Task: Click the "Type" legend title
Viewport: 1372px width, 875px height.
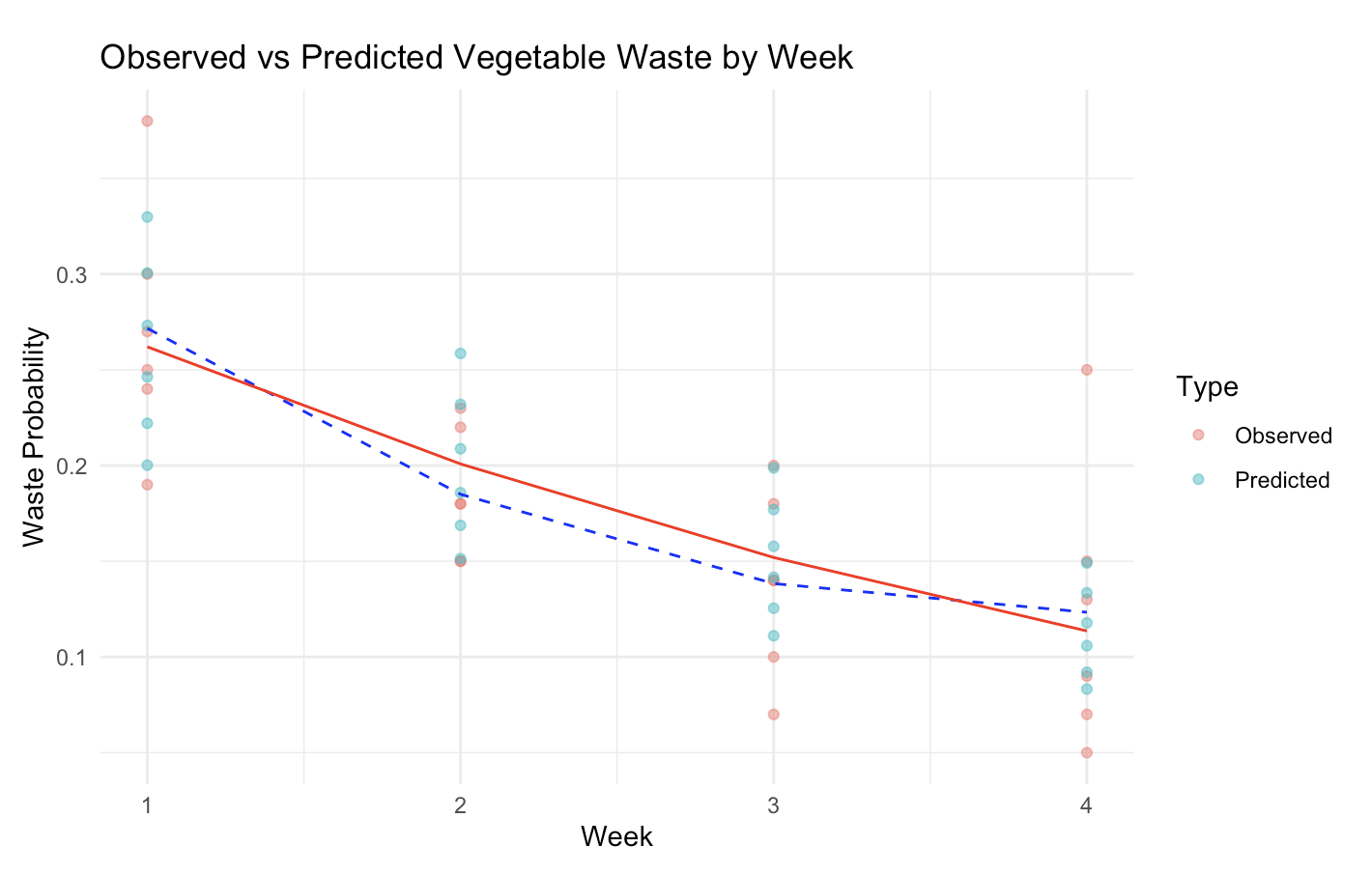Action: pyautogui.click(x=1208, y=387)
